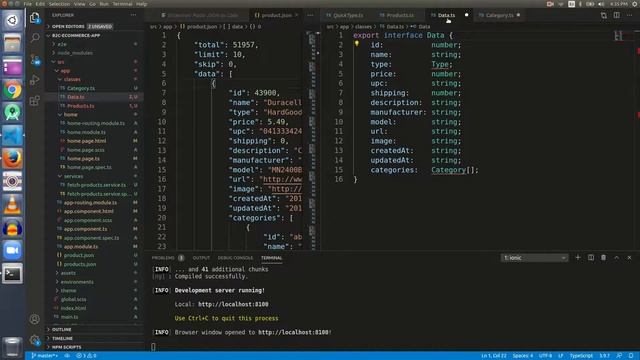Open the Extensions view

click(x=35, y=100)
